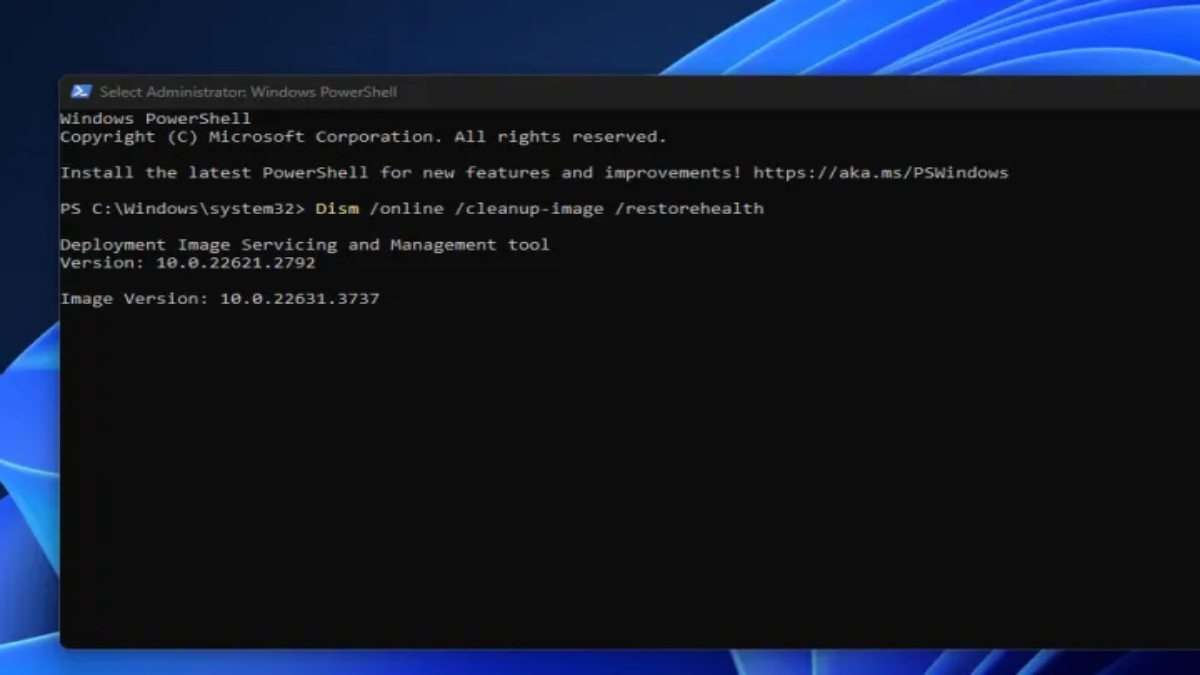Select the Microsoft Corporation copyright line

click(x=363, y=137)
